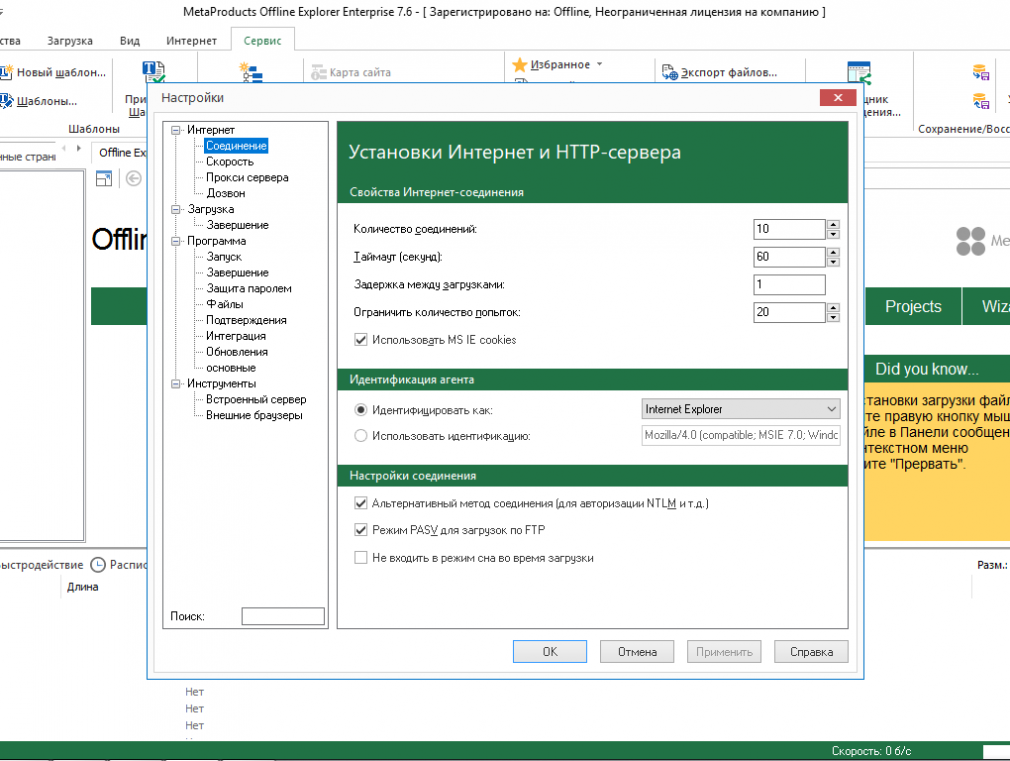1010x761 pixels.
Task: Click the Экспорт файлов icon
Action: tap(670, 72)
